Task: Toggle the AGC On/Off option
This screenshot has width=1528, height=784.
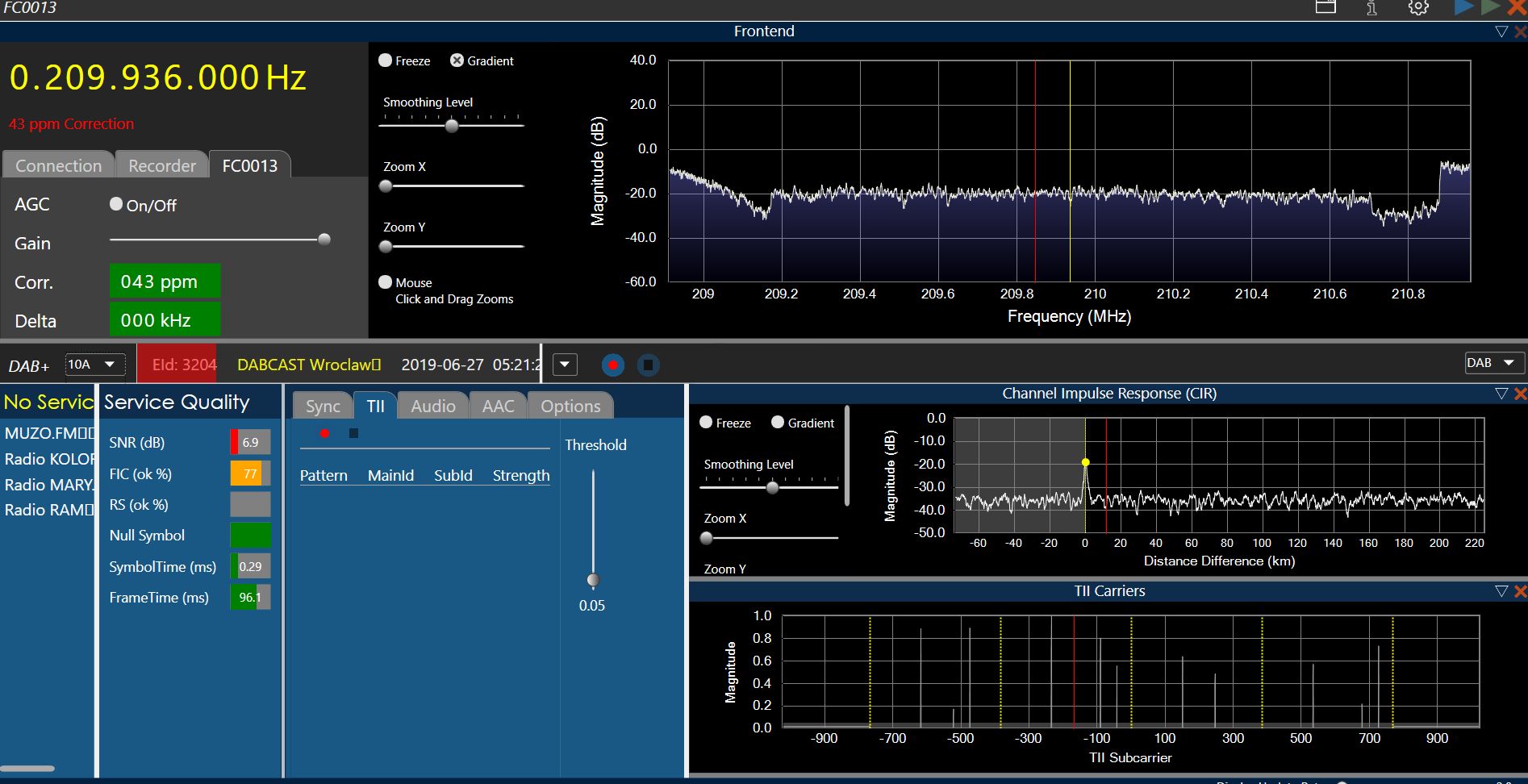Action: pos(116,204)
